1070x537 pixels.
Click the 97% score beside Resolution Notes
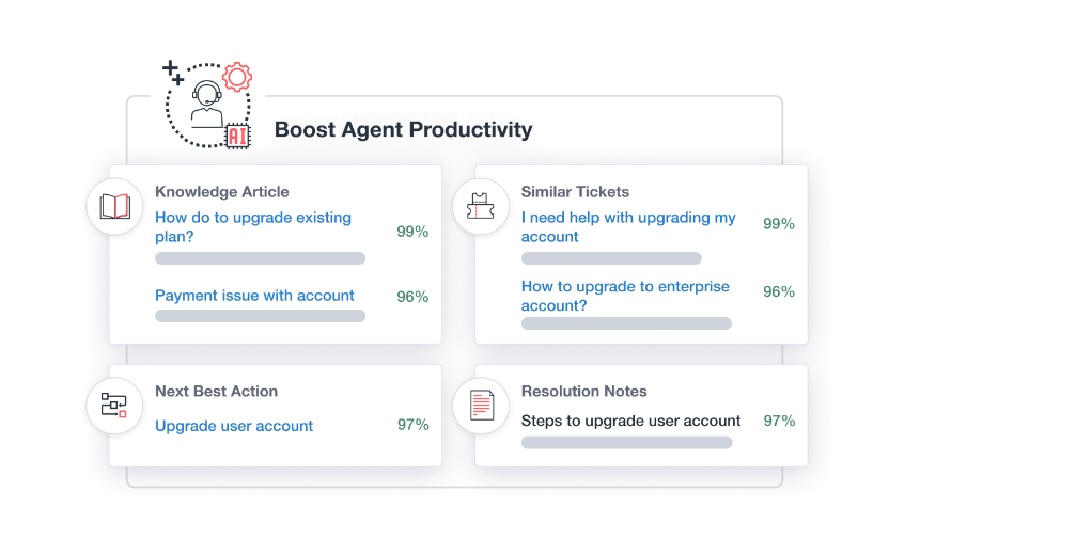(779, 421)
